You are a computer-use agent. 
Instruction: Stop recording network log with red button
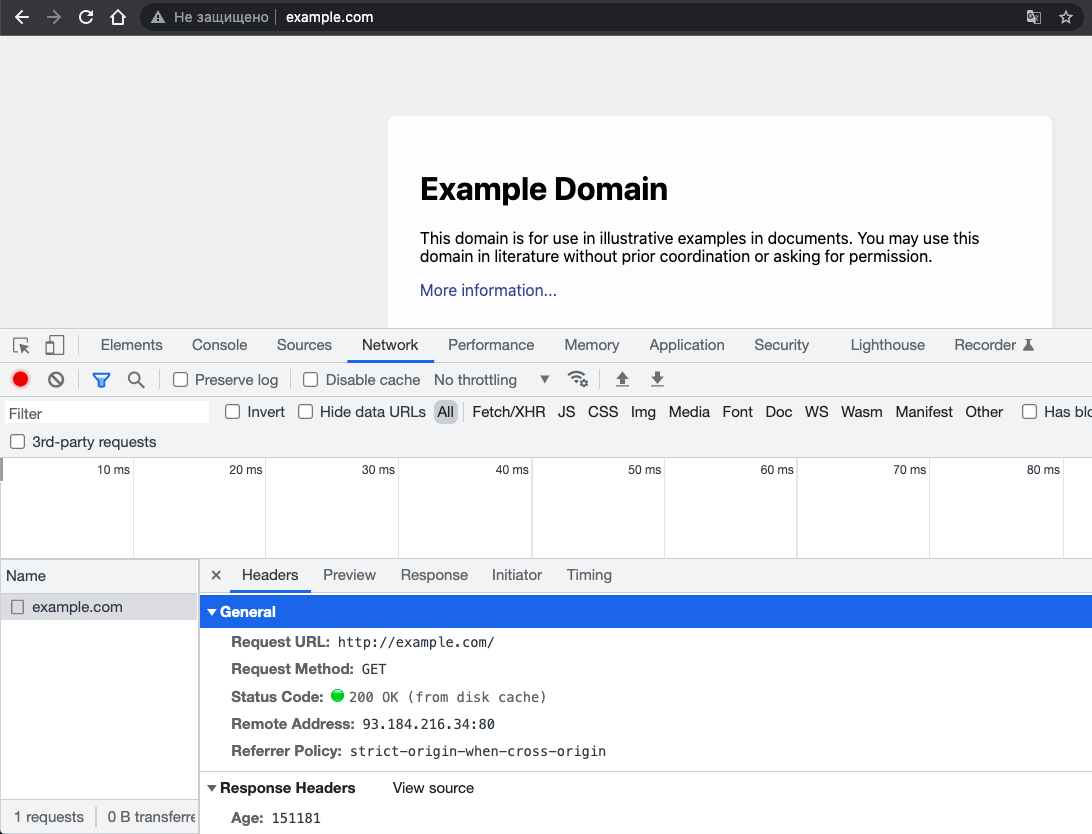20,380
